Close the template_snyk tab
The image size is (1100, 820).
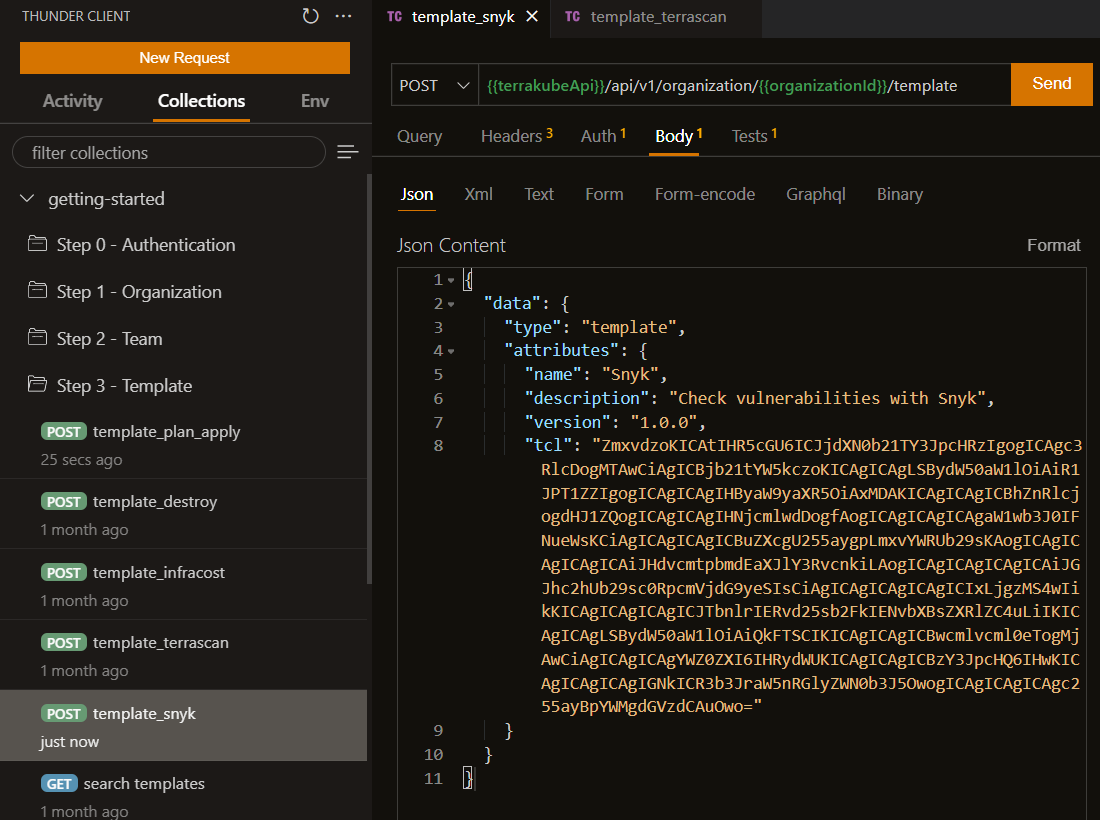point(531,17)
